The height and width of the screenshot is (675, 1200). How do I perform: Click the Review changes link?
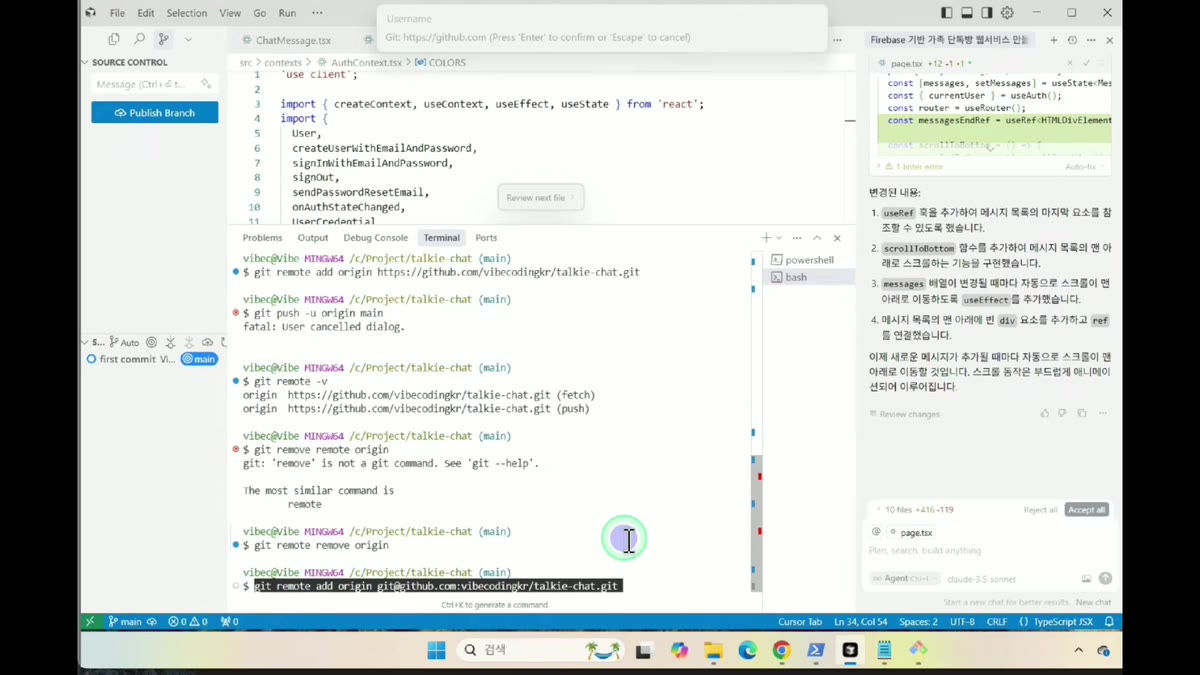pyautogui.click(x=905, y=414)
